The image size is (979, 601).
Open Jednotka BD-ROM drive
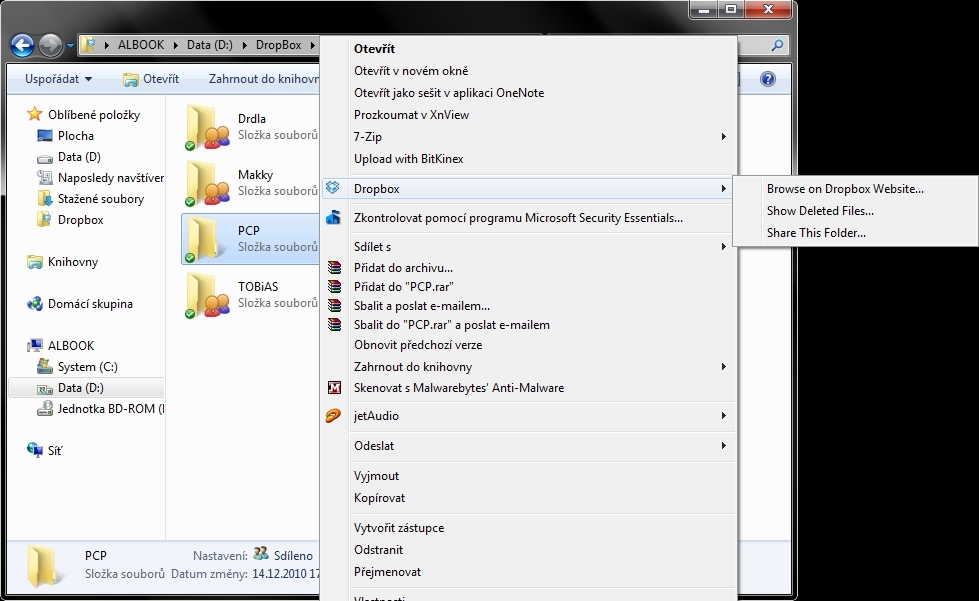(101, 409)
